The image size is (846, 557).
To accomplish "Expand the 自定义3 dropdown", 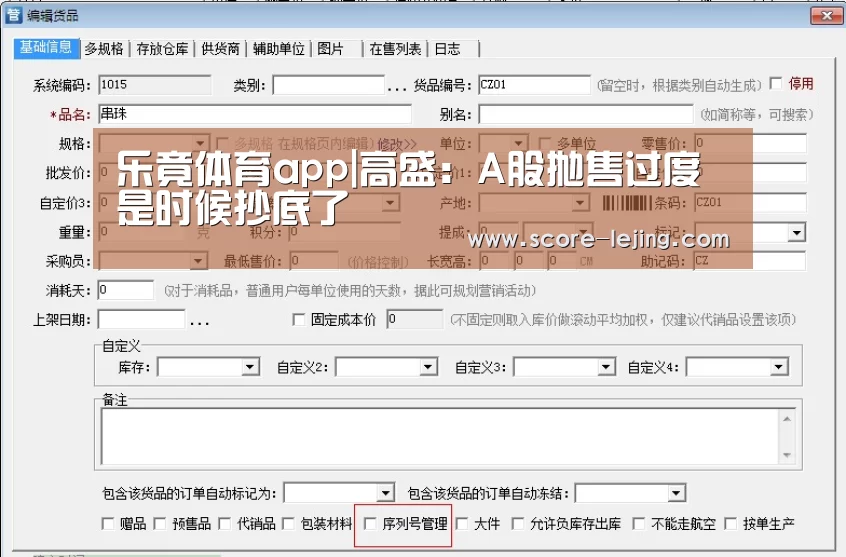I will click(606, 368).
